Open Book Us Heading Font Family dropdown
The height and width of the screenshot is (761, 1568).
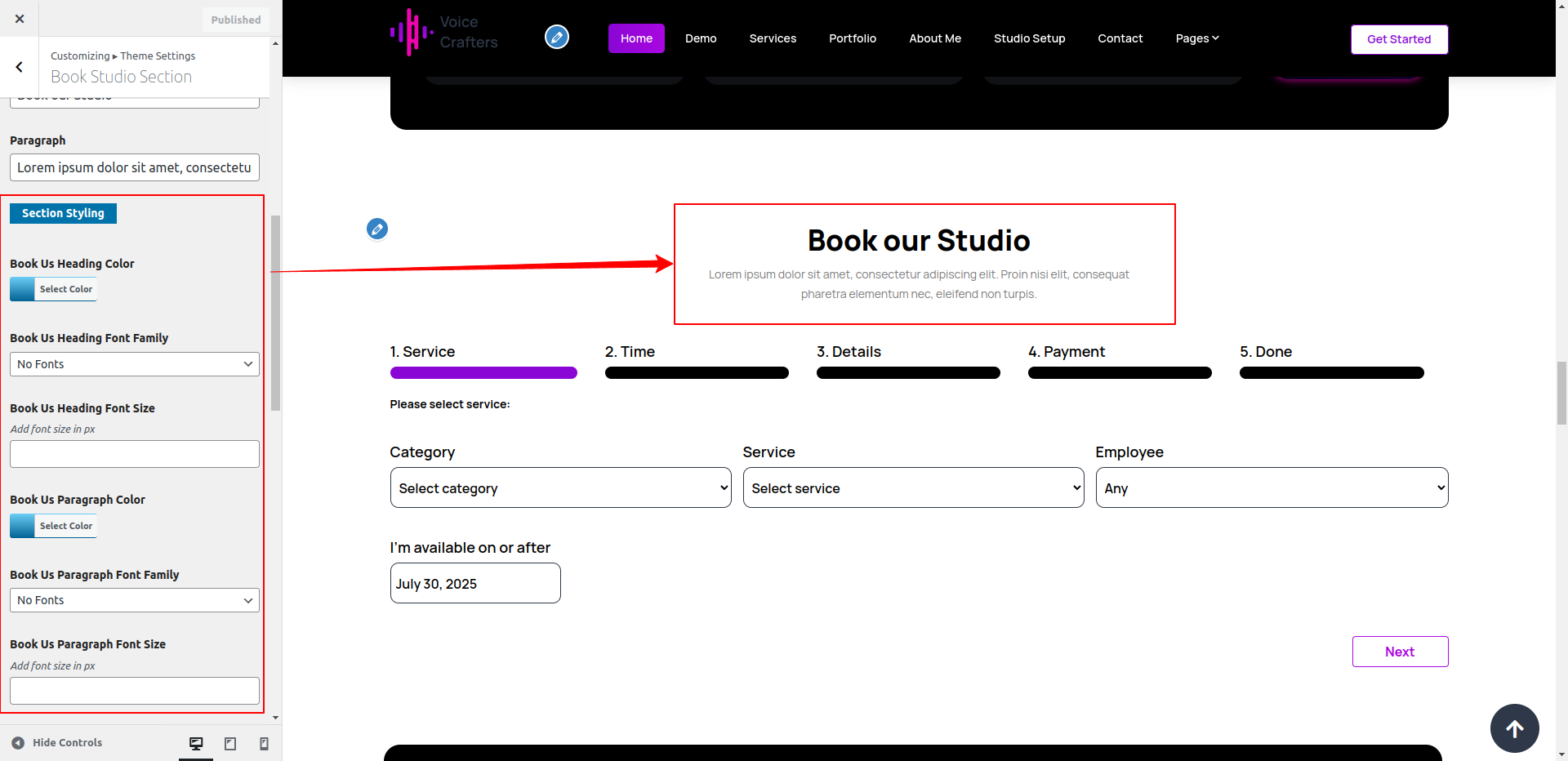point(135,364)
